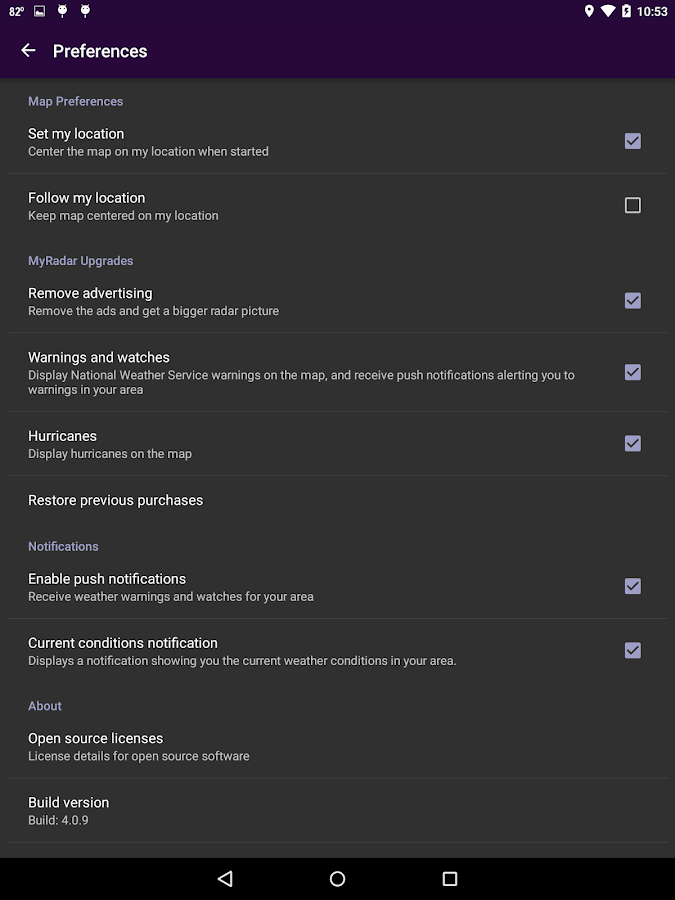The width and height of the screenshot is (675, 900).
Task: Tap the battery charging status icon
Action: (626, 11)
